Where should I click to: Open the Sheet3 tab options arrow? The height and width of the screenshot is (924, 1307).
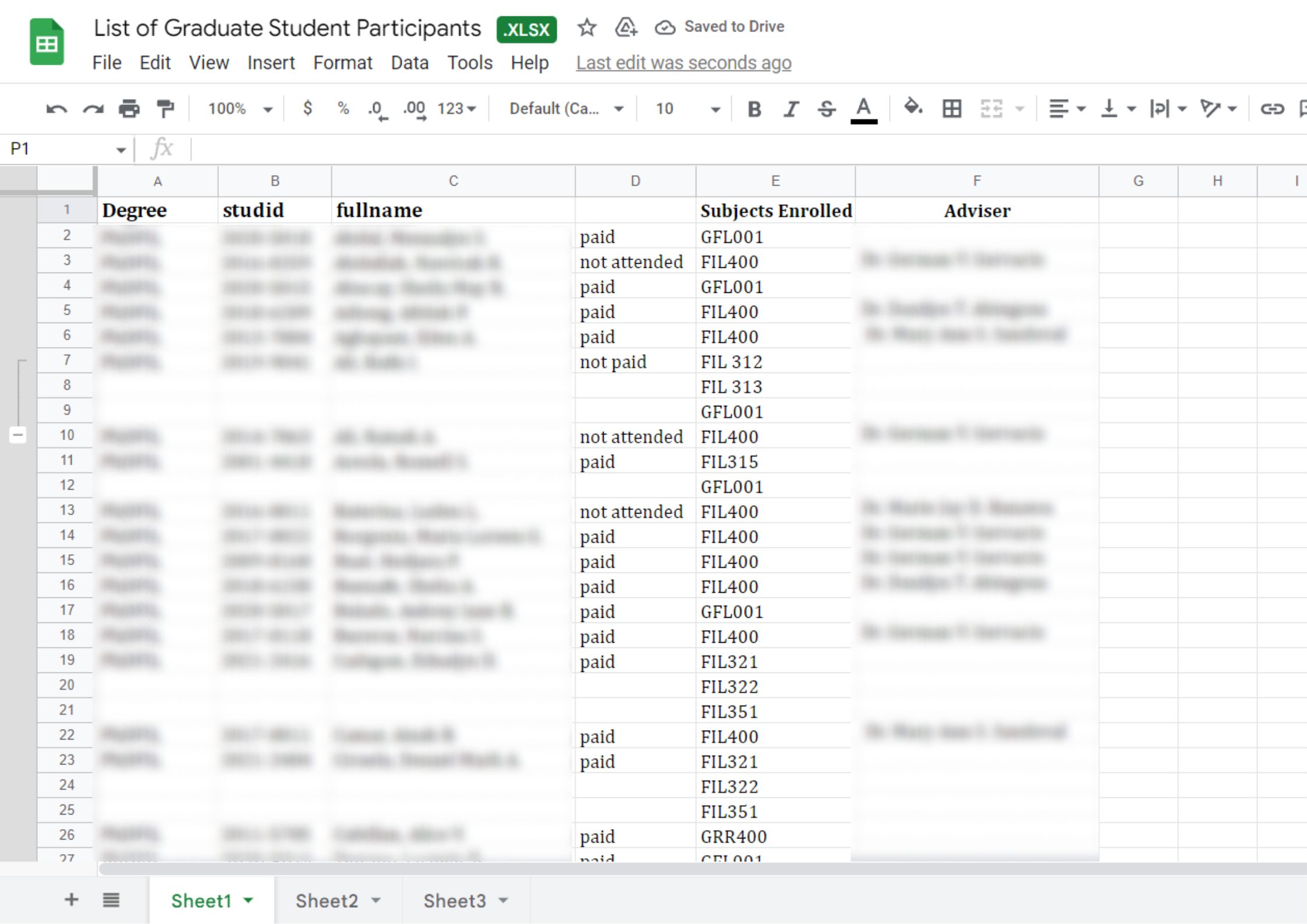[x=504, y=900]
